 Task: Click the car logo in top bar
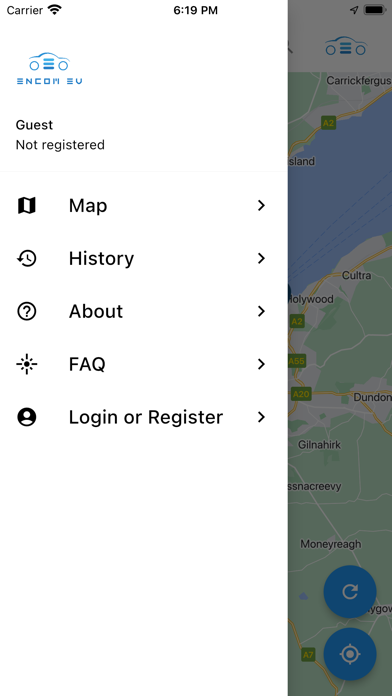pos(346,46)
